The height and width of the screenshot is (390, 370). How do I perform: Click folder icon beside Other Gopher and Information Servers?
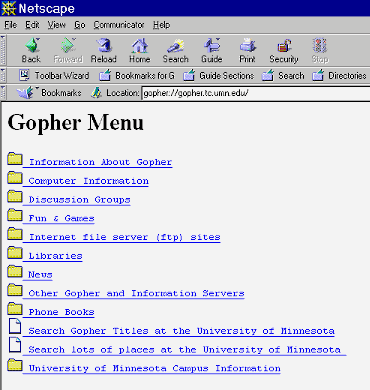coord(15,290)
